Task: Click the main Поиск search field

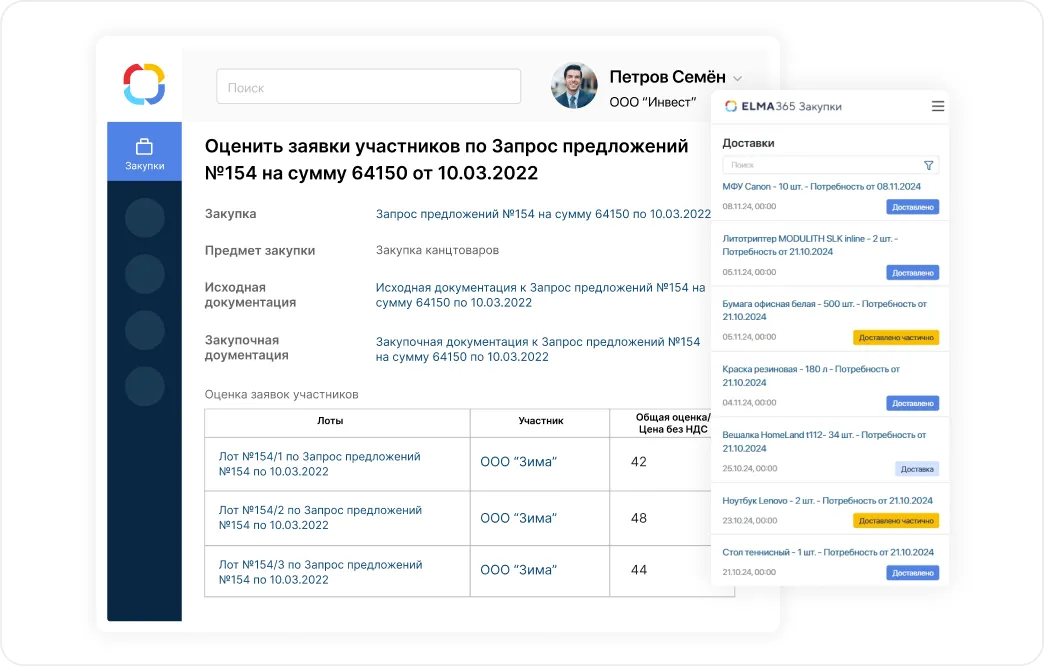Action: (x=368, y=87)
